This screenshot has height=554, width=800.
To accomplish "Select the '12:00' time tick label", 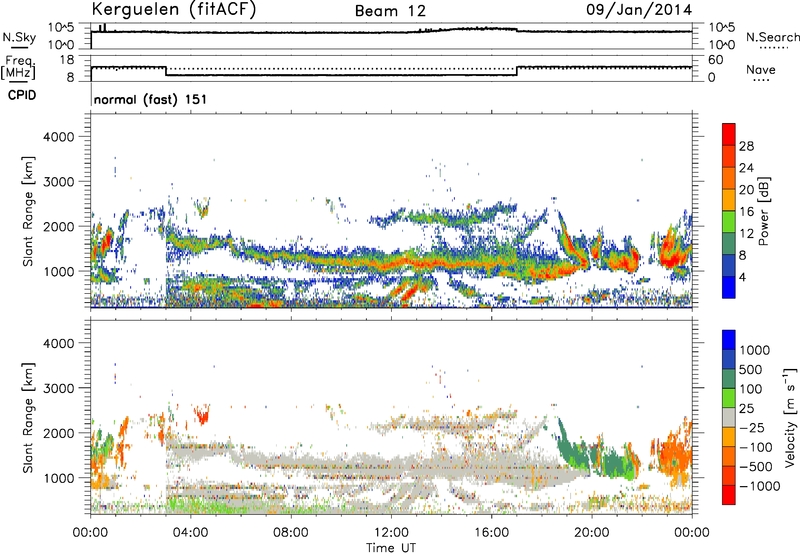I will 391,533.
